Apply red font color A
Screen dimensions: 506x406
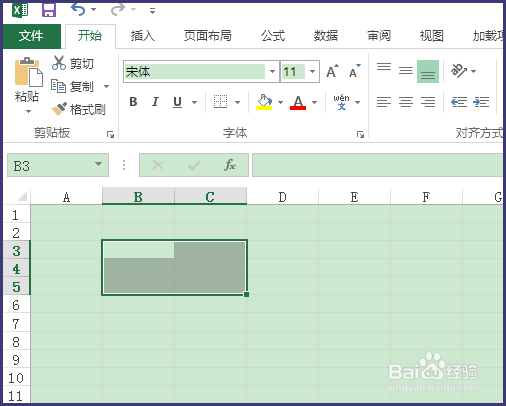[298, 102]
